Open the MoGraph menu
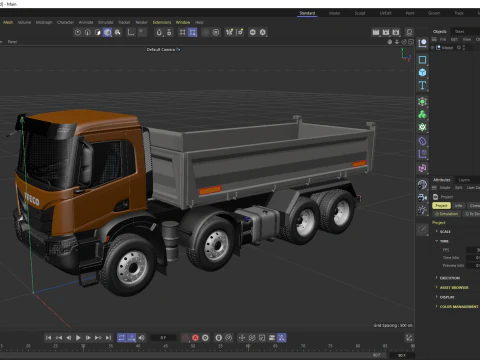This screenshot has width=480, height=360. tap(44, 22)
